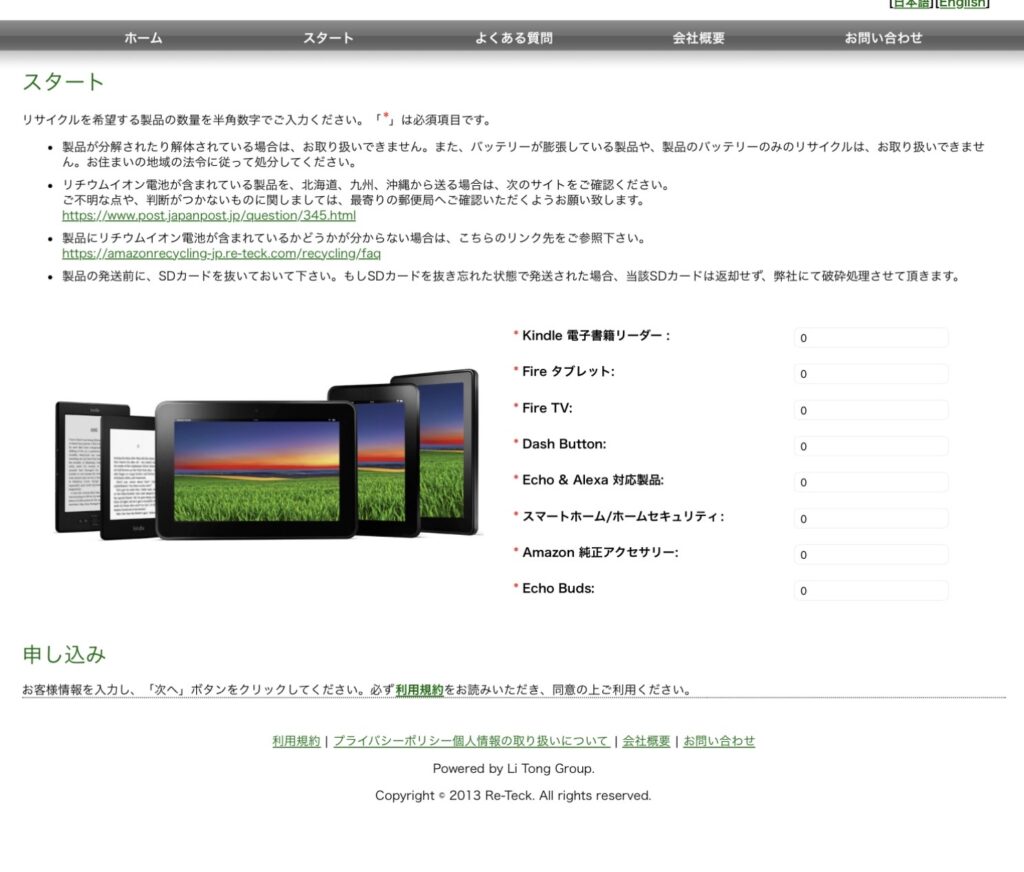Click the Kindle and Fire devices image
1024x872 pixels.
point(267,455)
